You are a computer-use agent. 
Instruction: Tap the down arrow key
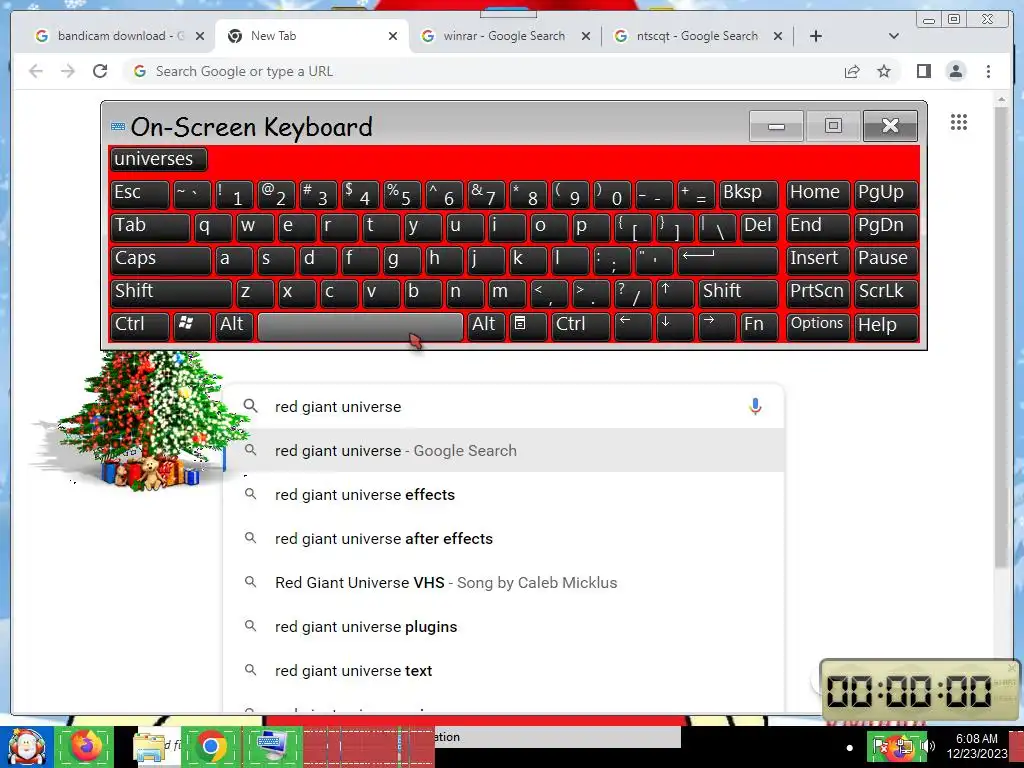point(675,326)
